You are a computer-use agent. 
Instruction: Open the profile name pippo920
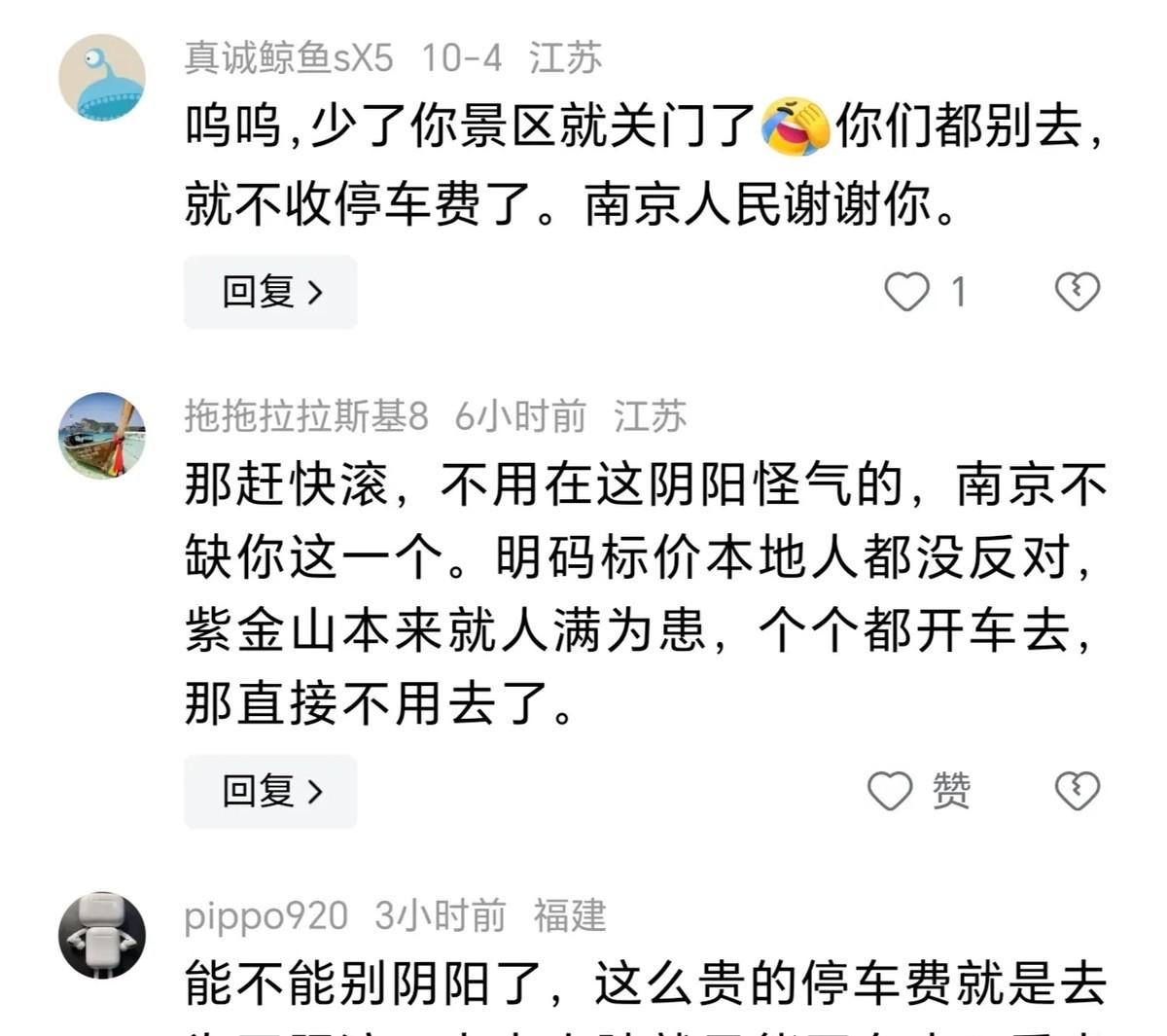[265, 916]
